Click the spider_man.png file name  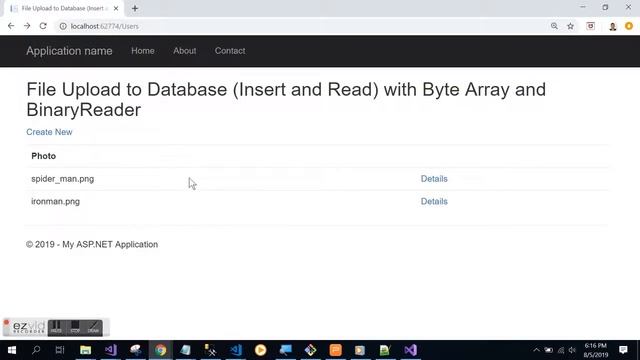point(62,179)
